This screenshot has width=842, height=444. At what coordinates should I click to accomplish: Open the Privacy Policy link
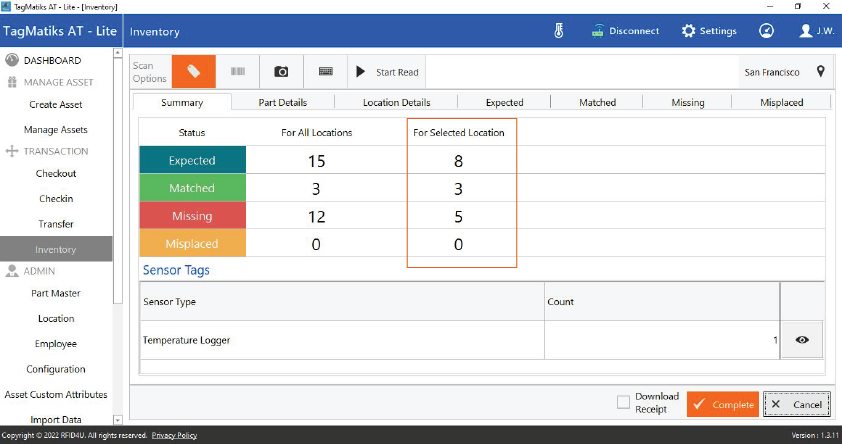pos(174,436)
